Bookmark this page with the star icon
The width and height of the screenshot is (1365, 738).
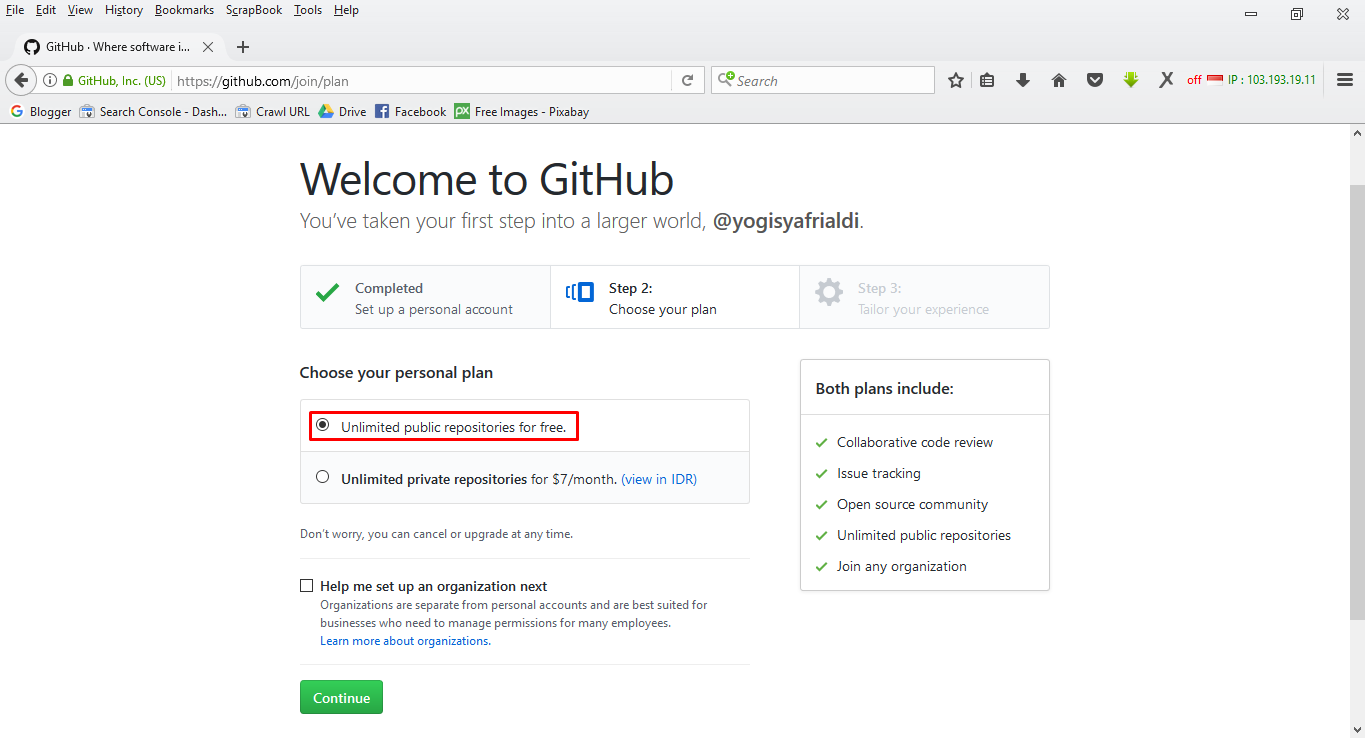click(955, 80)
